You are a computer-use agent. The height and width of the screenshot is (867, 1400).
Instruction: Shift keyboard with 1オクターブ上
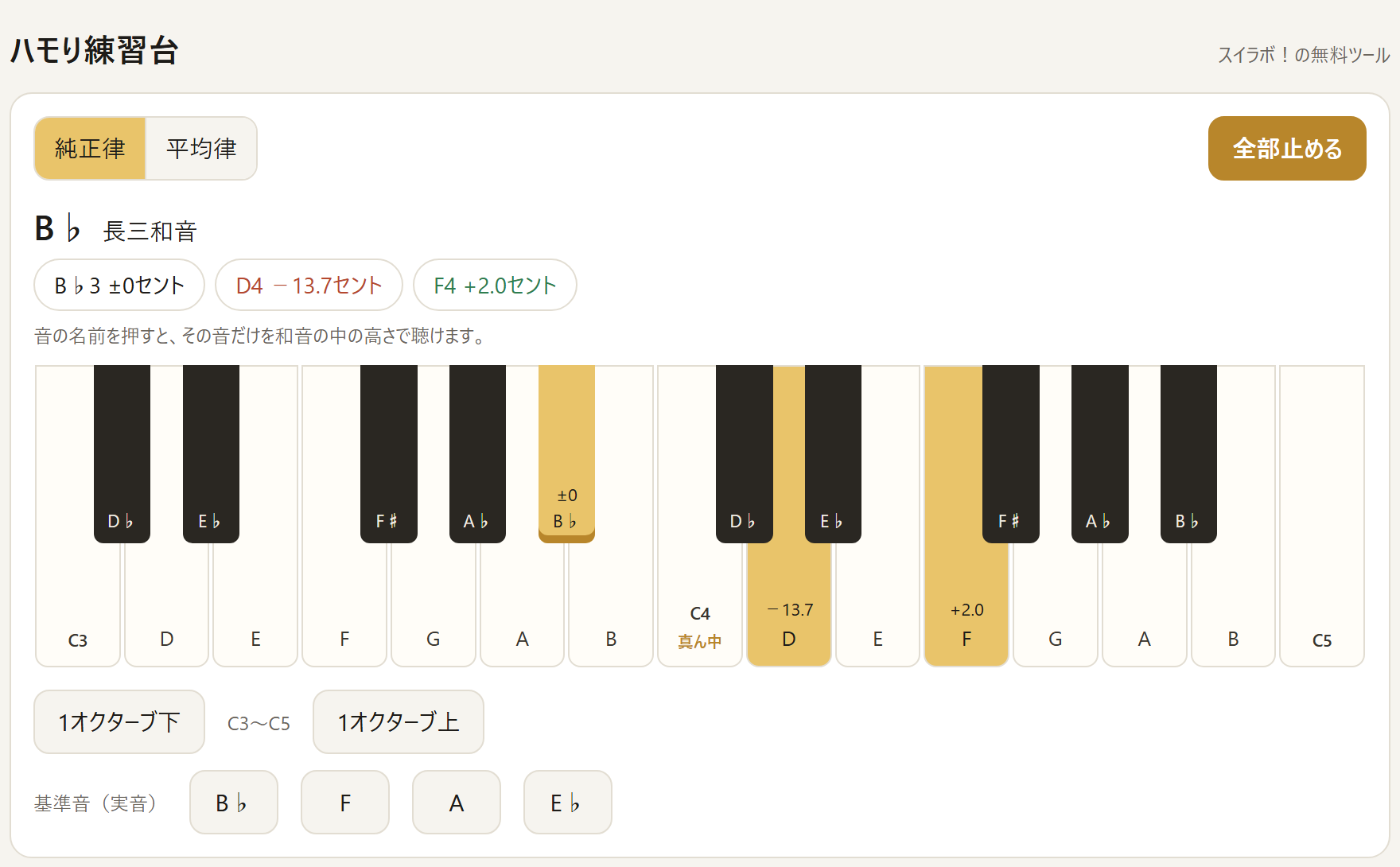399,721
